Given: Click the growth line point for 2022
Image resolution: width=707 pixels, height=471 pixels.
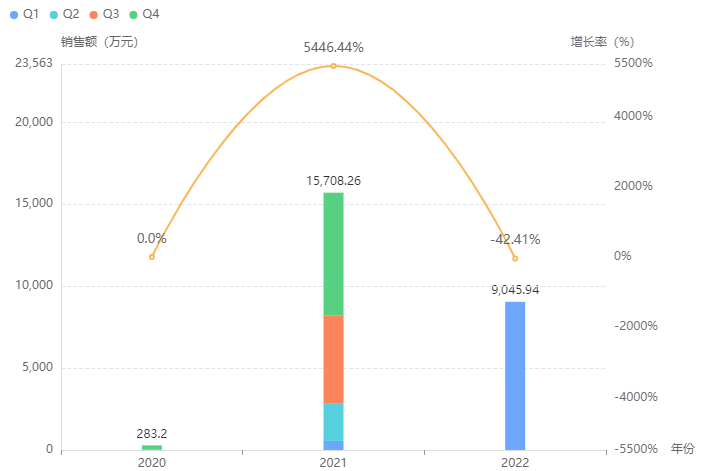Looking at the screenshot, I should coord(515,259).
